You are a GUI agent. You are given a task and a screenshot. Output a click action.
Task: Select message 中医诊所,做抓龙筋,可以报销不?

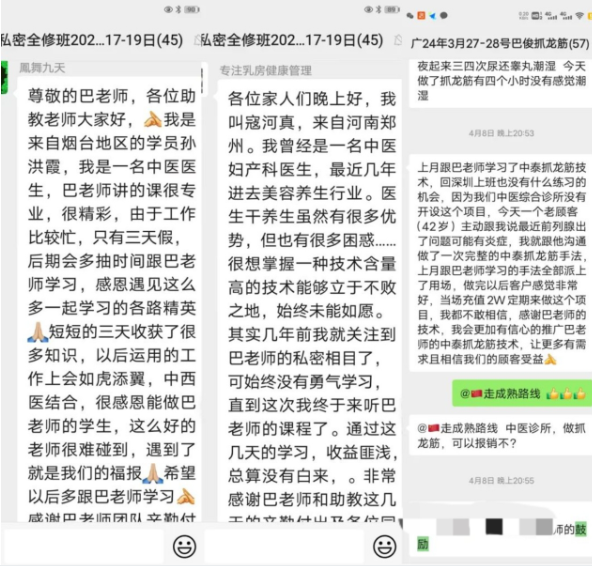pyautogui.click(x=501, y=435)
